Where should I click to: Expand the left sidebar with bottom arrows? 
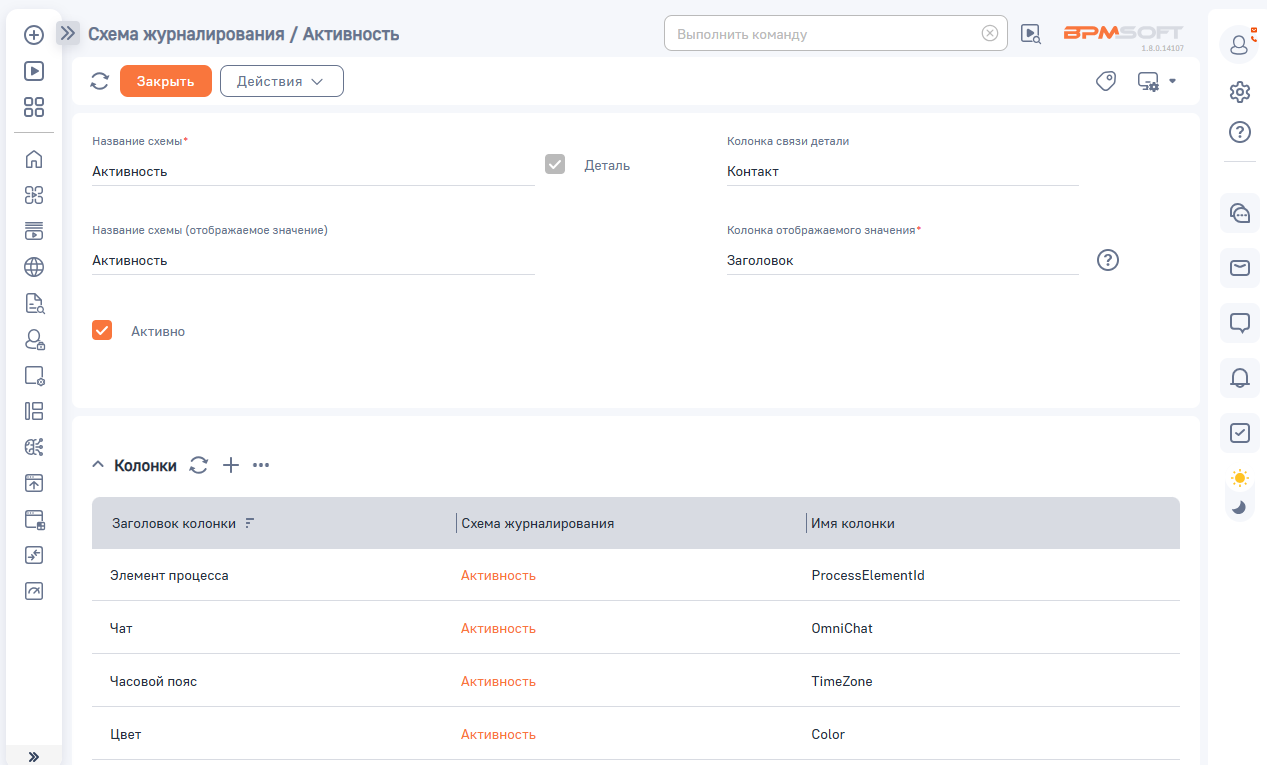pyautogui.click(x=34, y=756)
